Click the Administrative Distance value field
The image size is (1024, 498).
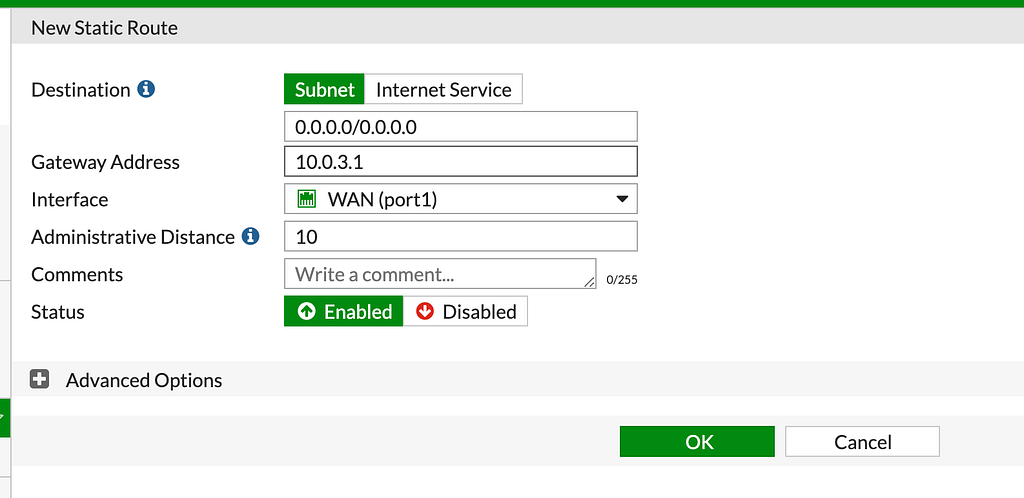coord(461,236)
